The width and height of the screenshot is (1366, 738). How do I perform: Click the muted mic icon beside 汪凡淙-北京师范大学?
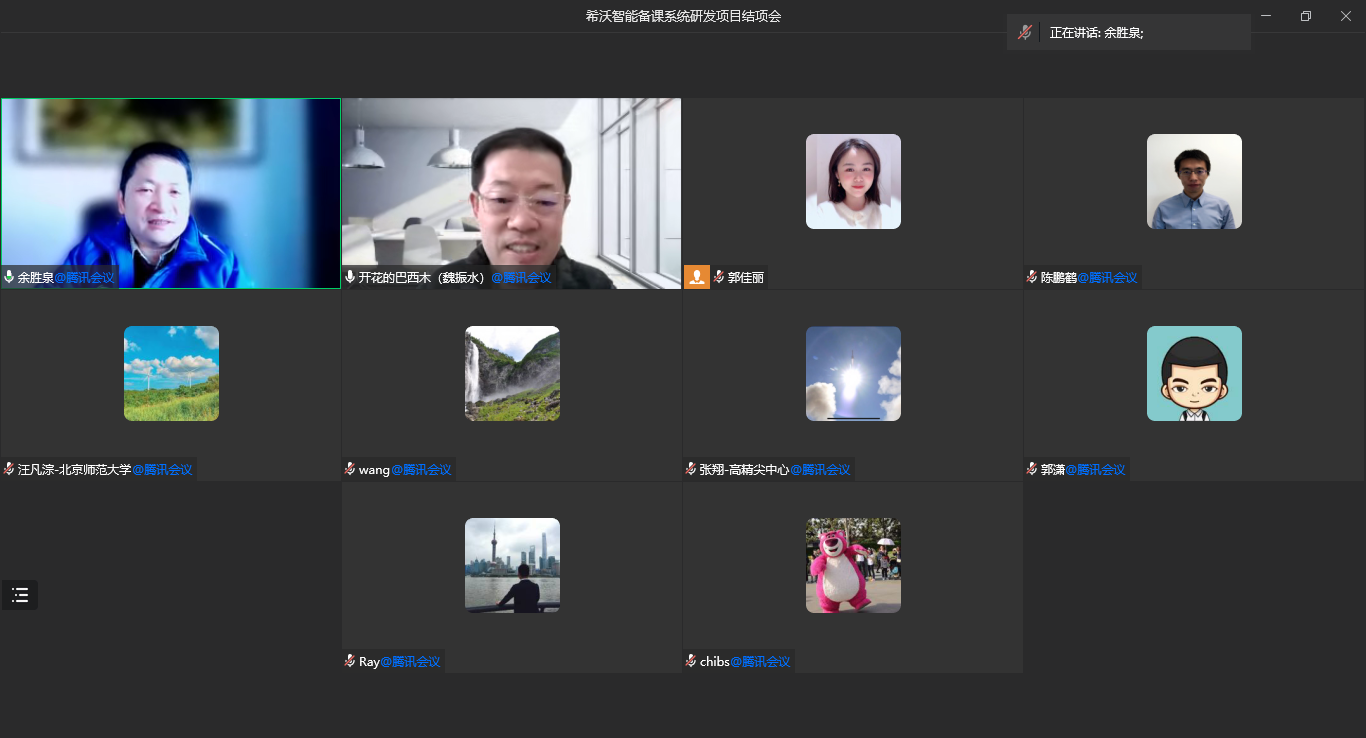coord(9,469)
